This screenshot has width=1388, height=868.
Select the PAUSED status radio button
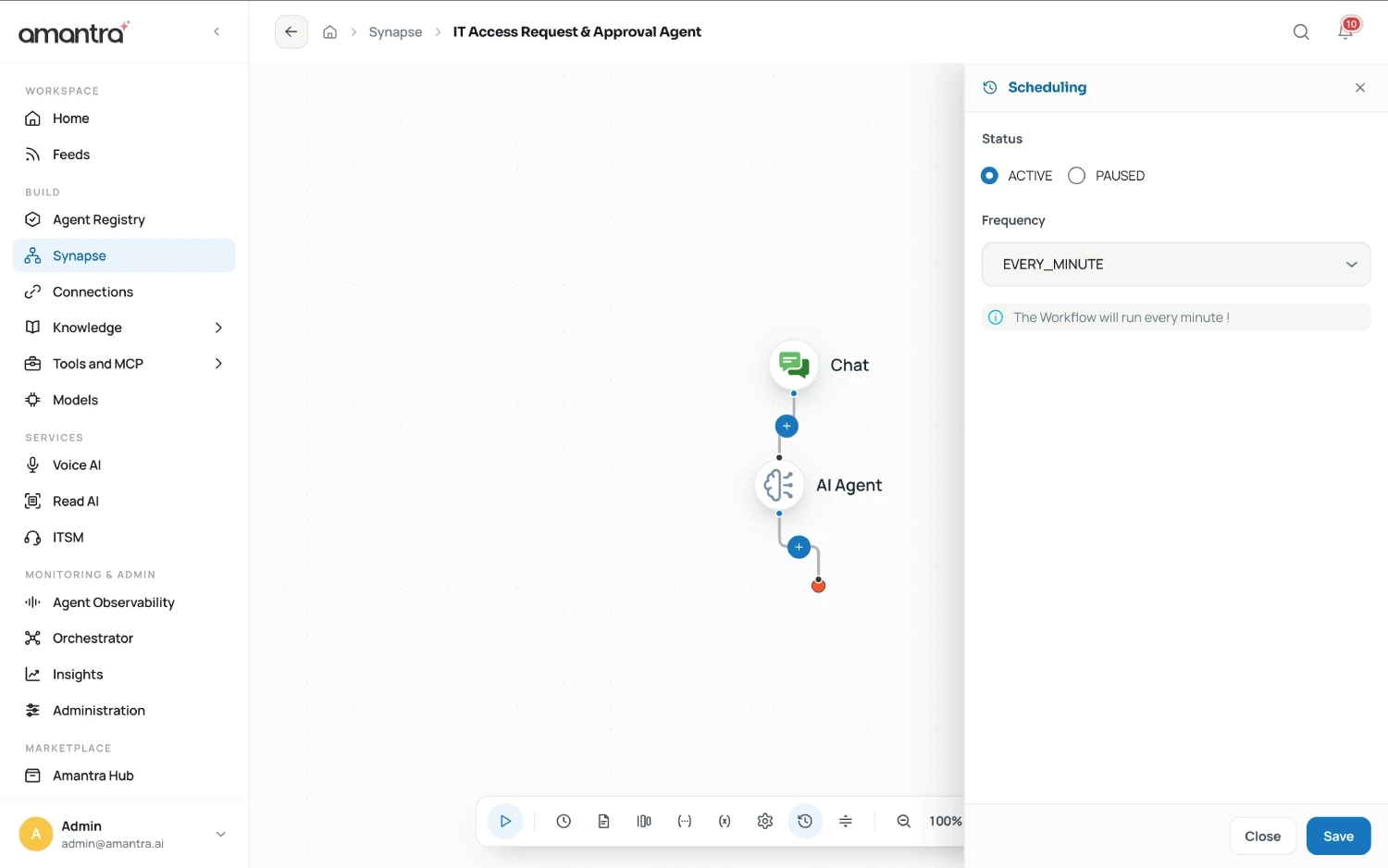point(1076,176)
